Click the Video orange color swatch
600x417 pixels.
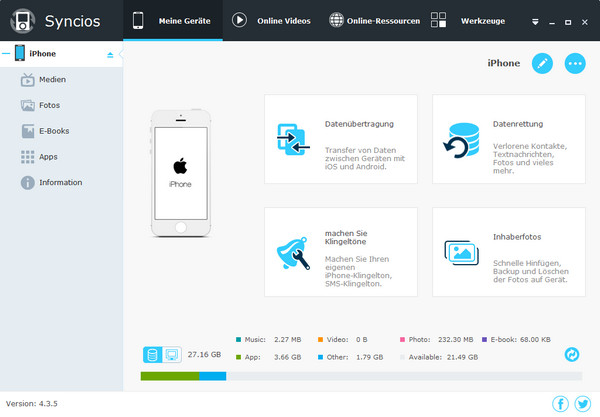pyautogui.click(x=320, y=339)
